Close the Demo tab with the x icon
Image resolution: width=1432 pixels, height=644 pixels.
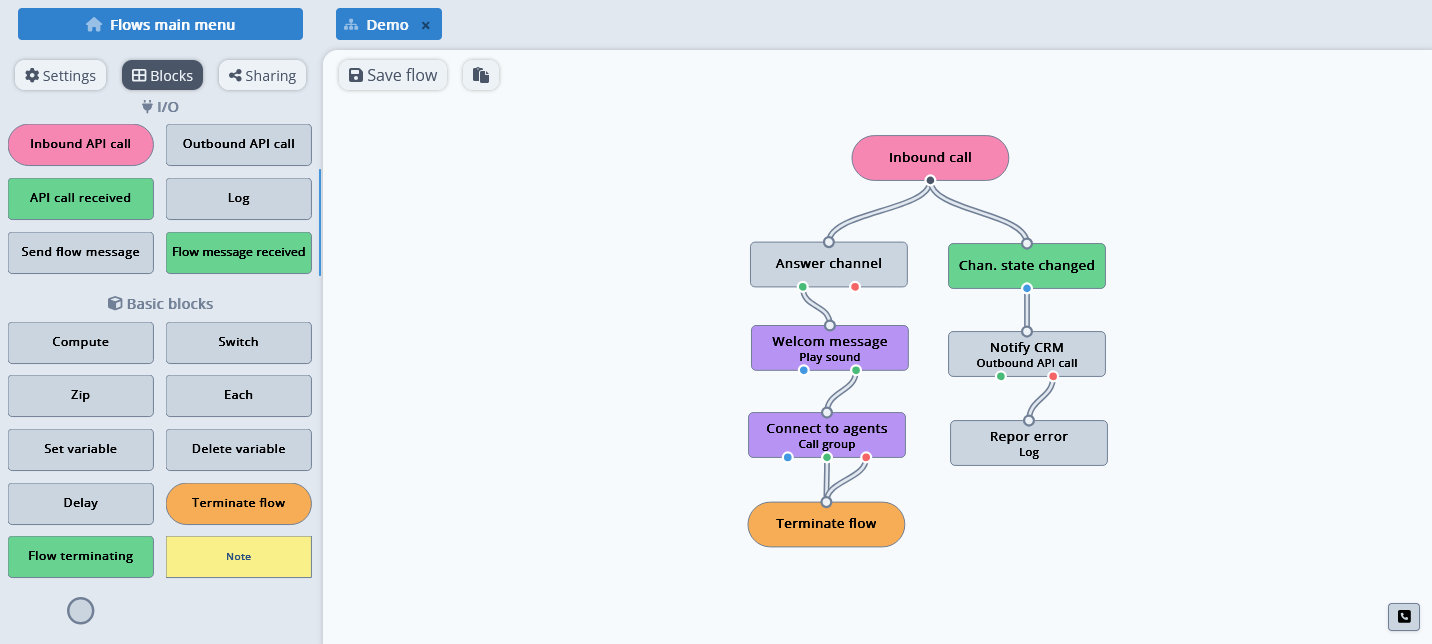(426, 26)
